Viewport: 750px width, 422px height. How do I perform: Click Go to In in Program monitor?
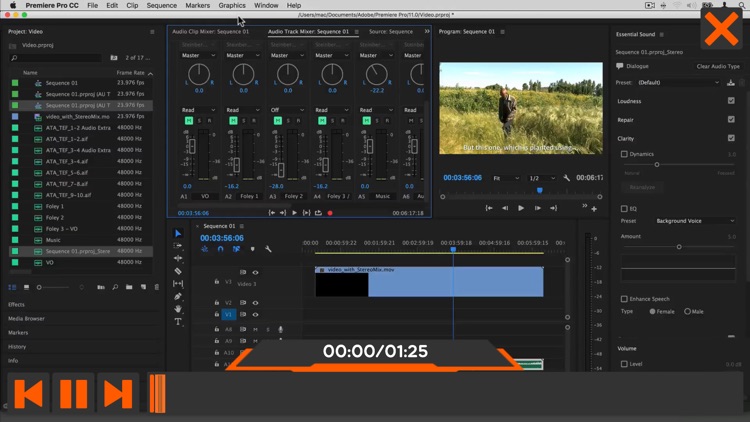point(489,208)
